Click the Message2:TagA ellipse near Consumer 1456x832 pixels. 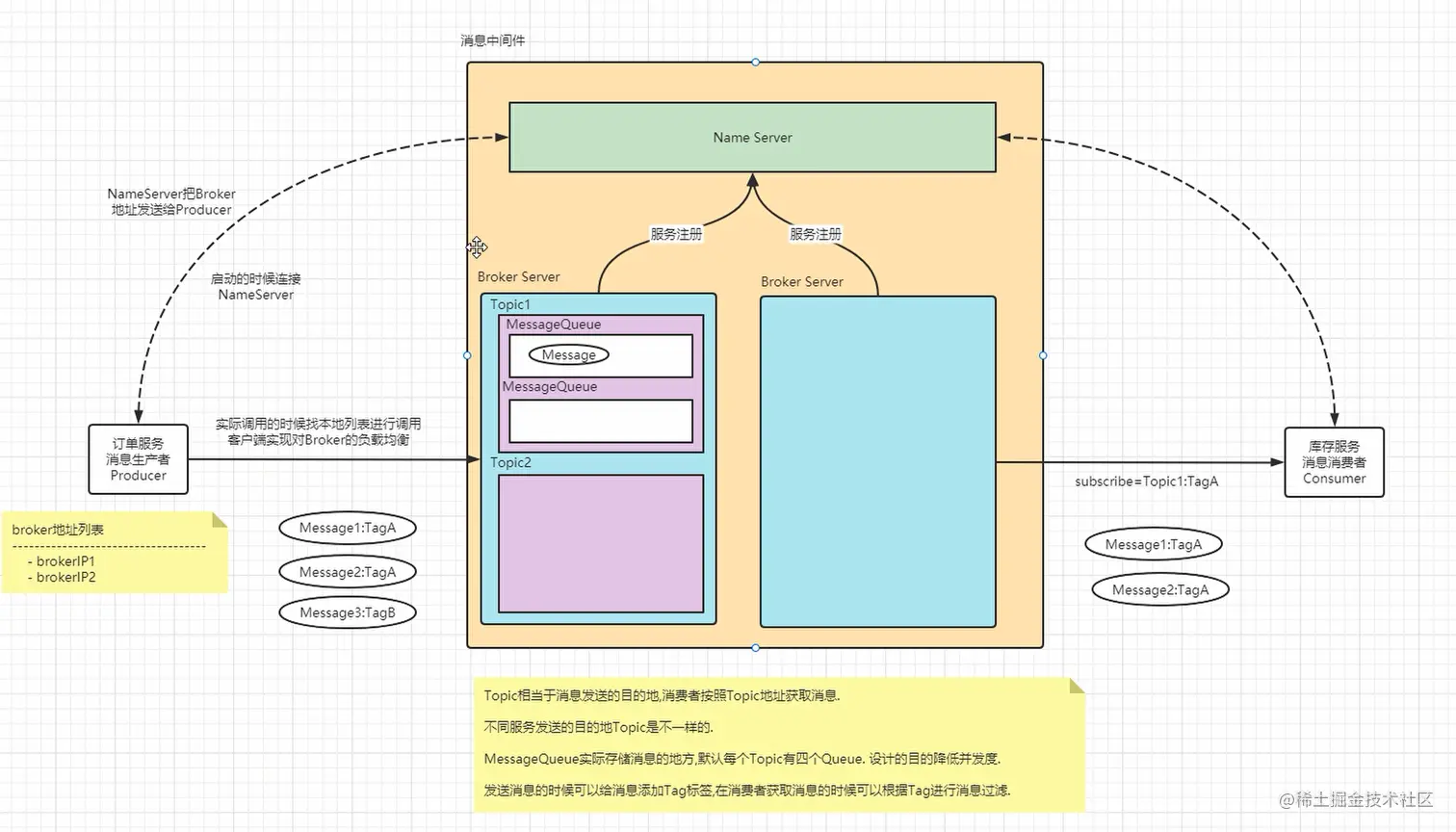pyautogui.click(x=1159, y=589)
